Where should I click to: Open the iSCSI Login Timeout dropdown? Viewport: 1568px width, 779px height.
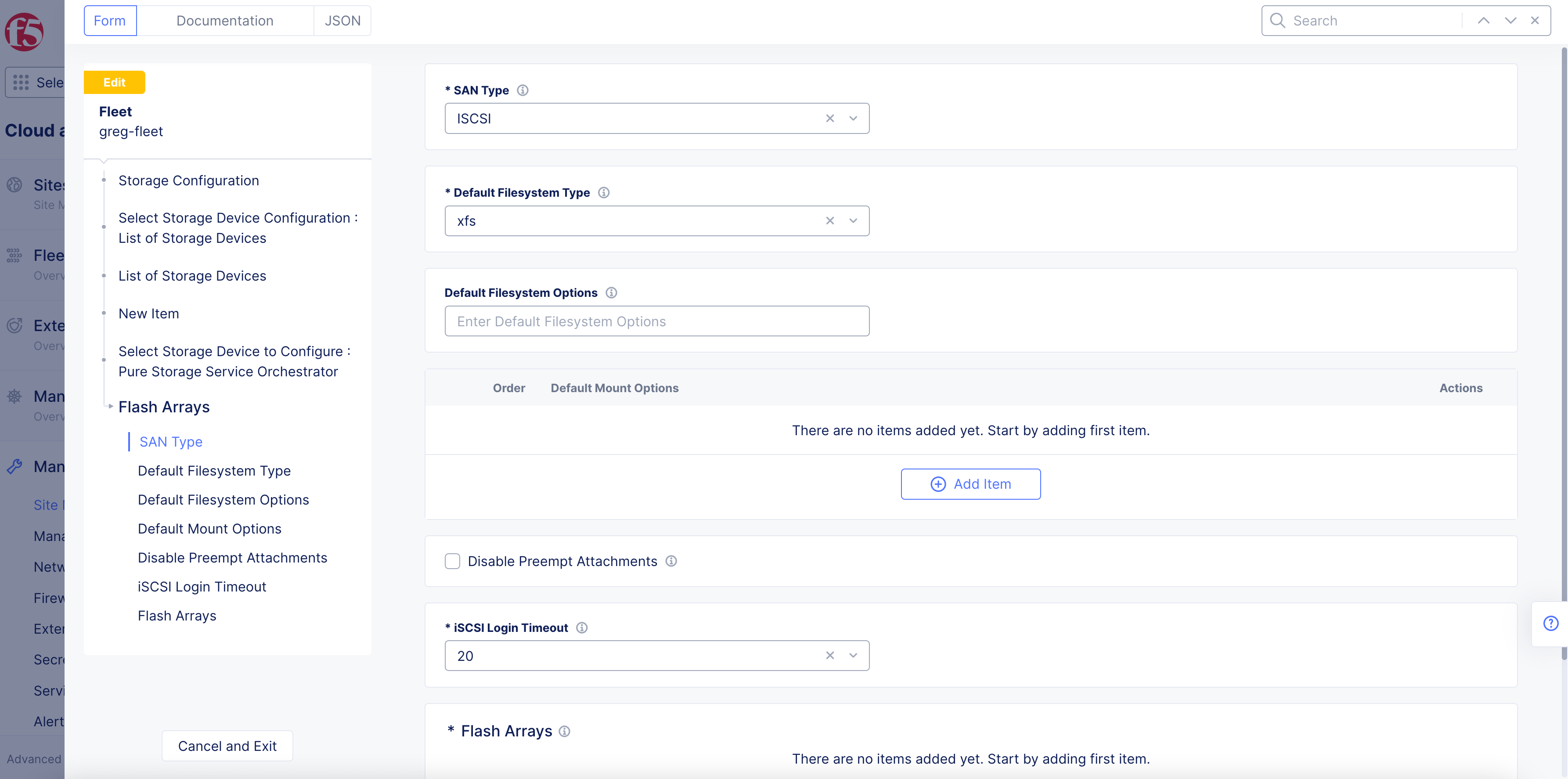tap(853, 656)
